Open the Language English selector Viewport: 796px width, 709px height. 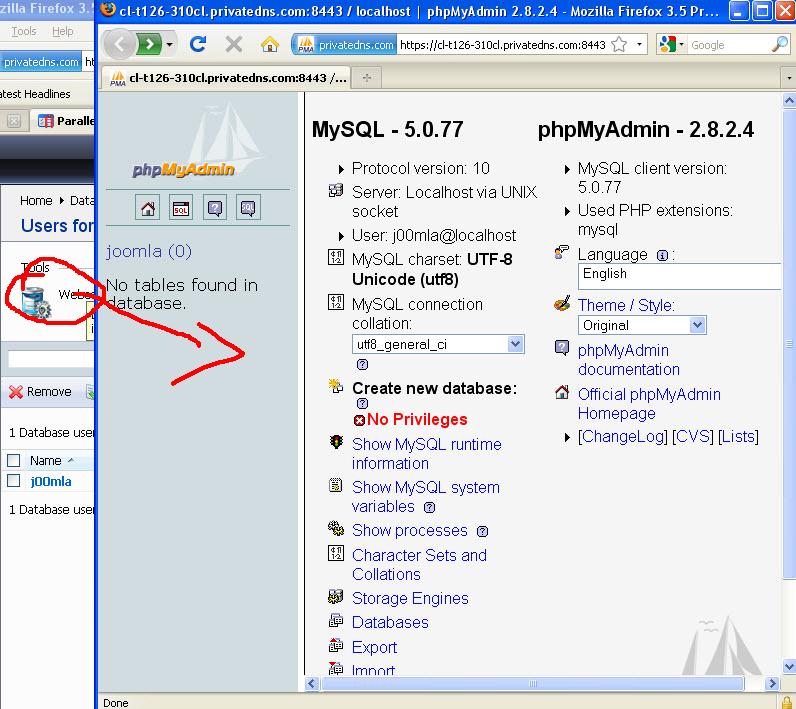click(680, 277)
